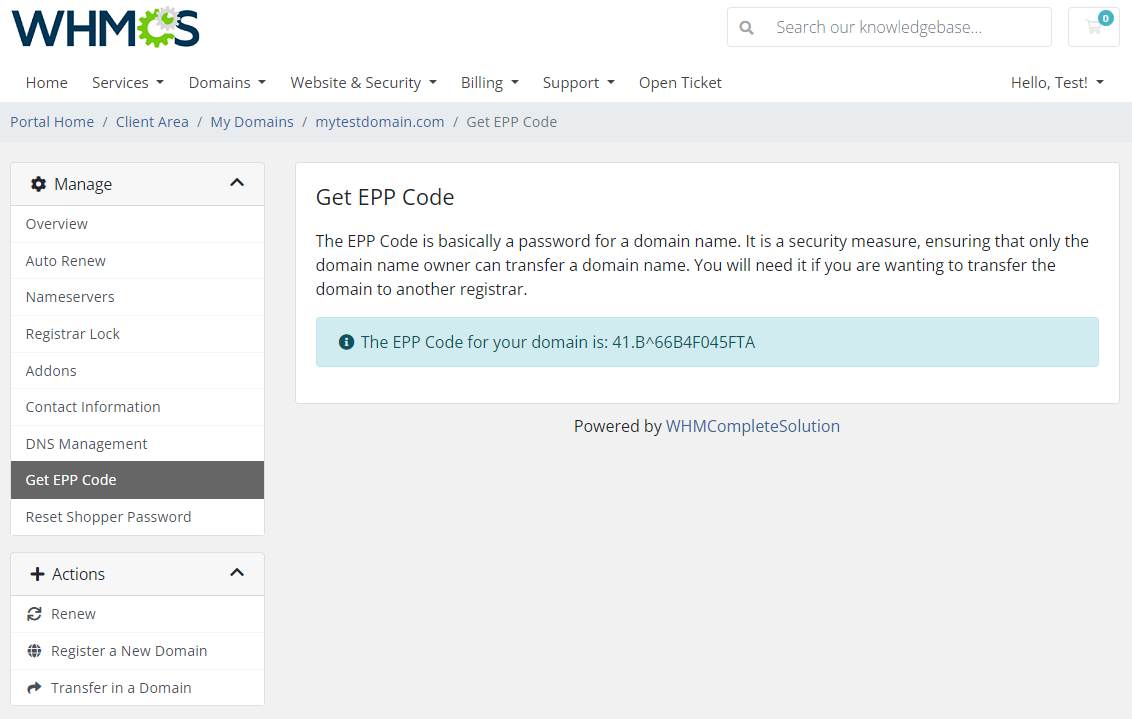Select Registrar Lock in sidebar

[73, 334]
